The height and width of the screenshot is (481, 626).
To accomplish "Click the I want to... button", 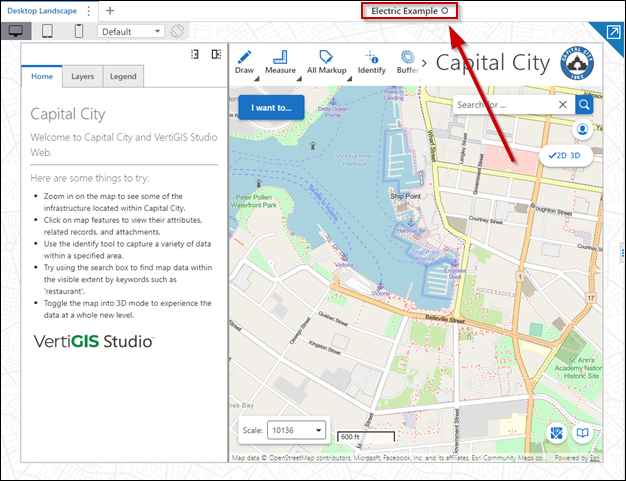I will 271,107.
